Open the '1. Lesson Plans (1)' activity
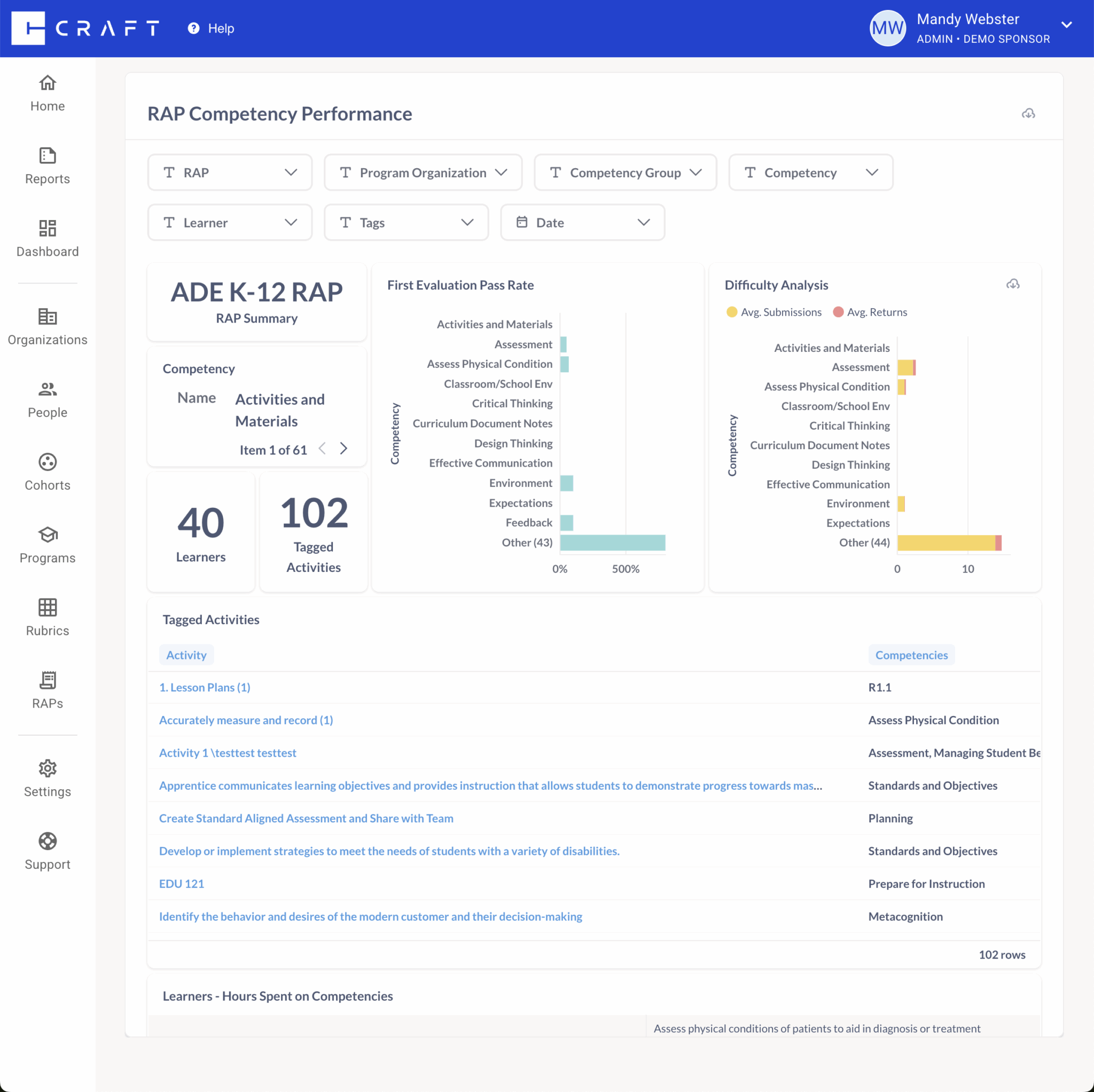 205,687
